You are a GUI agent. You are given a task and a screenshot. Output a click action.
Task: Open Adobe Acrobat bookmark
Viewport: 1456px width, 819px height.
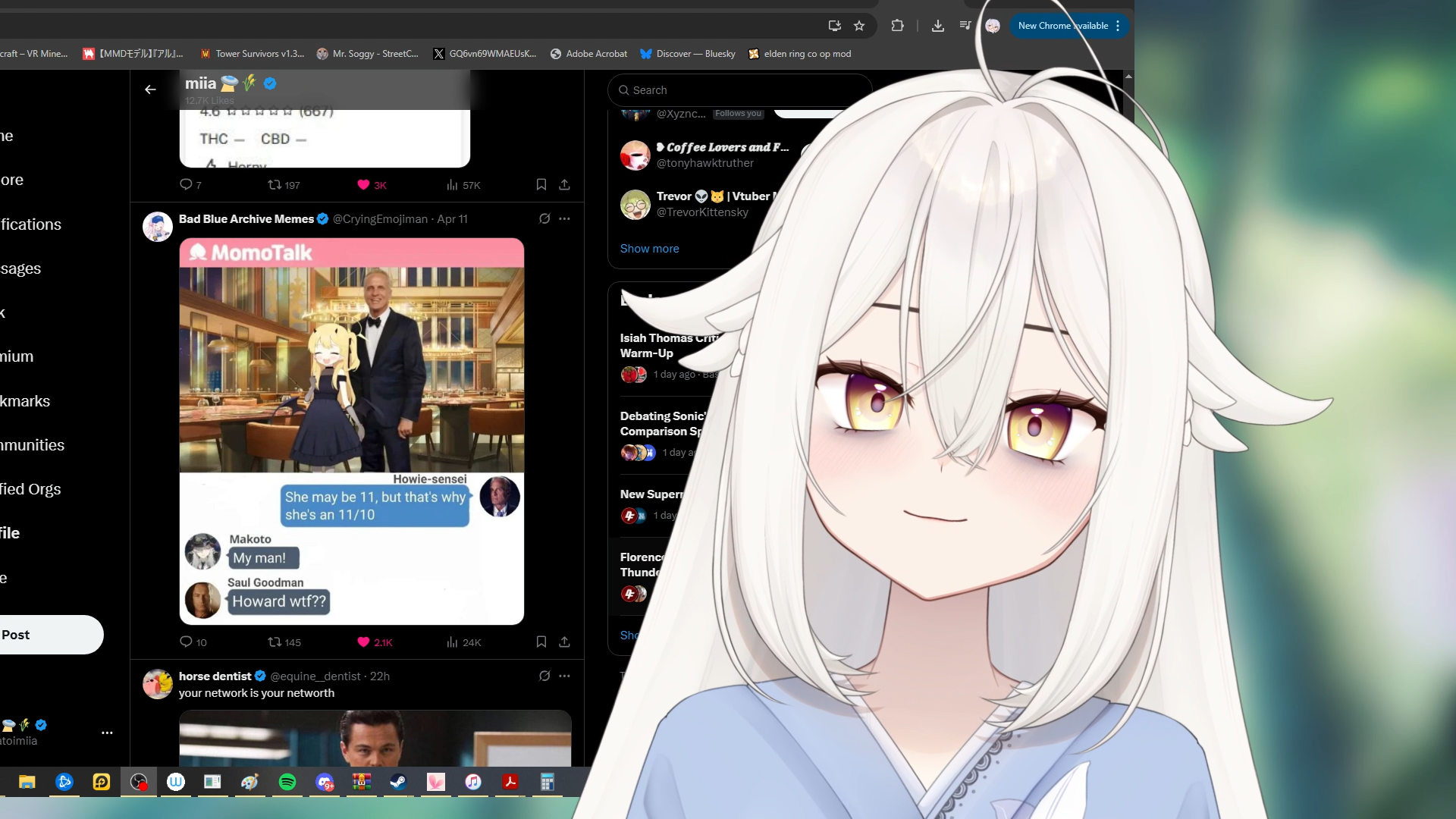(x=588, y=54)
